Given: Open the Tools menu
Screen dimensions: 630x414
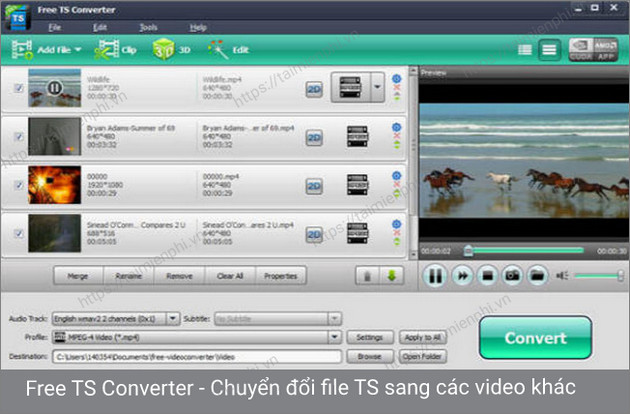Looking at the screenshot, I should (x=148, y=27).
